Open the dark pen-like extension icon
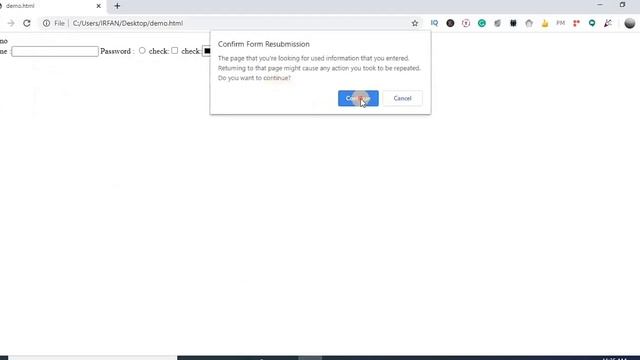This screenshot has width=640, height=360. point(608,23)
